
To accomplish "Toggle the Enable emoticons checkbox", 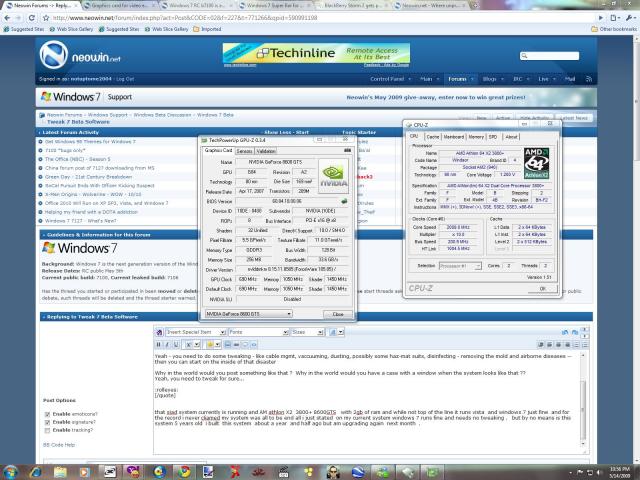I will [x=46, y=413].
